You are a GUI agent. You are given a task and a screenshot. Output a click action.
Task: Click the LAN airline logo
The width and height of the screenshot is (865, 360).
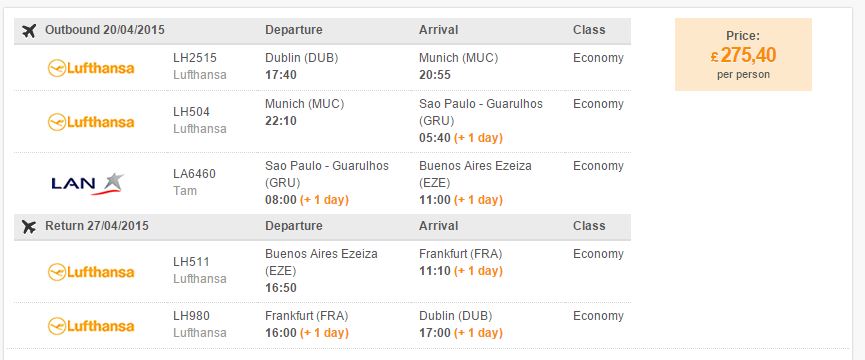(x=88, y=184)
